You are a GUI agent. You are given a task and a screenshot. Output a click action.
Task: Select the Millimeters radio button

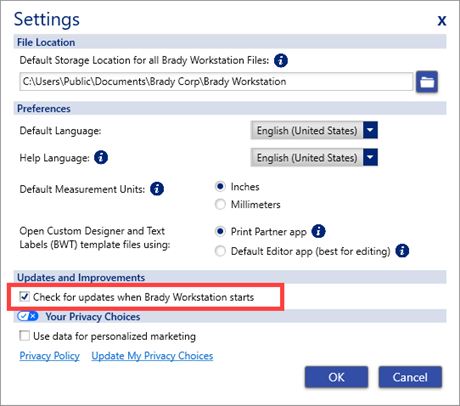[x=220, y=204]
